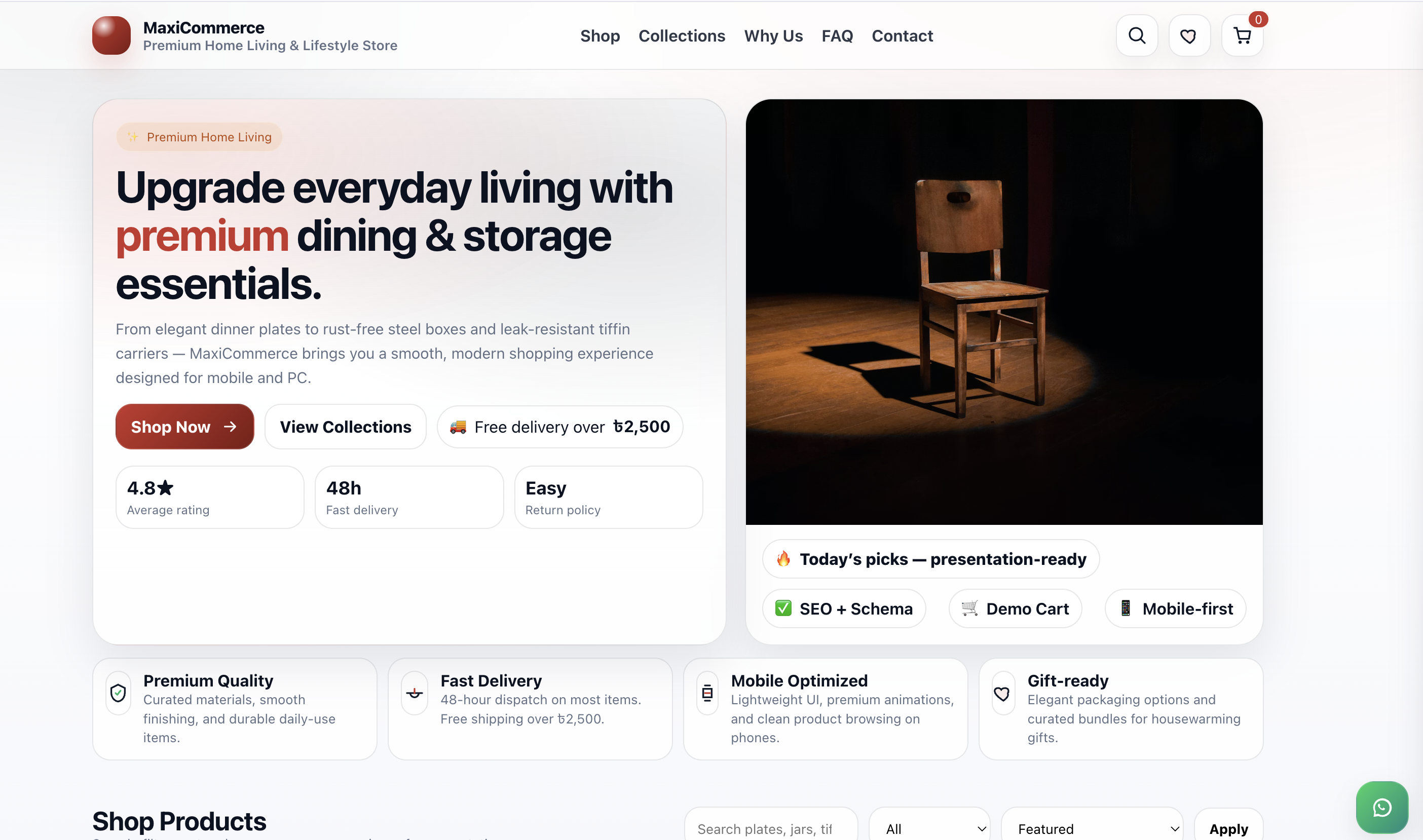
Task: Click the Mobile Optimized phone icon
Action: click(707, 692)
